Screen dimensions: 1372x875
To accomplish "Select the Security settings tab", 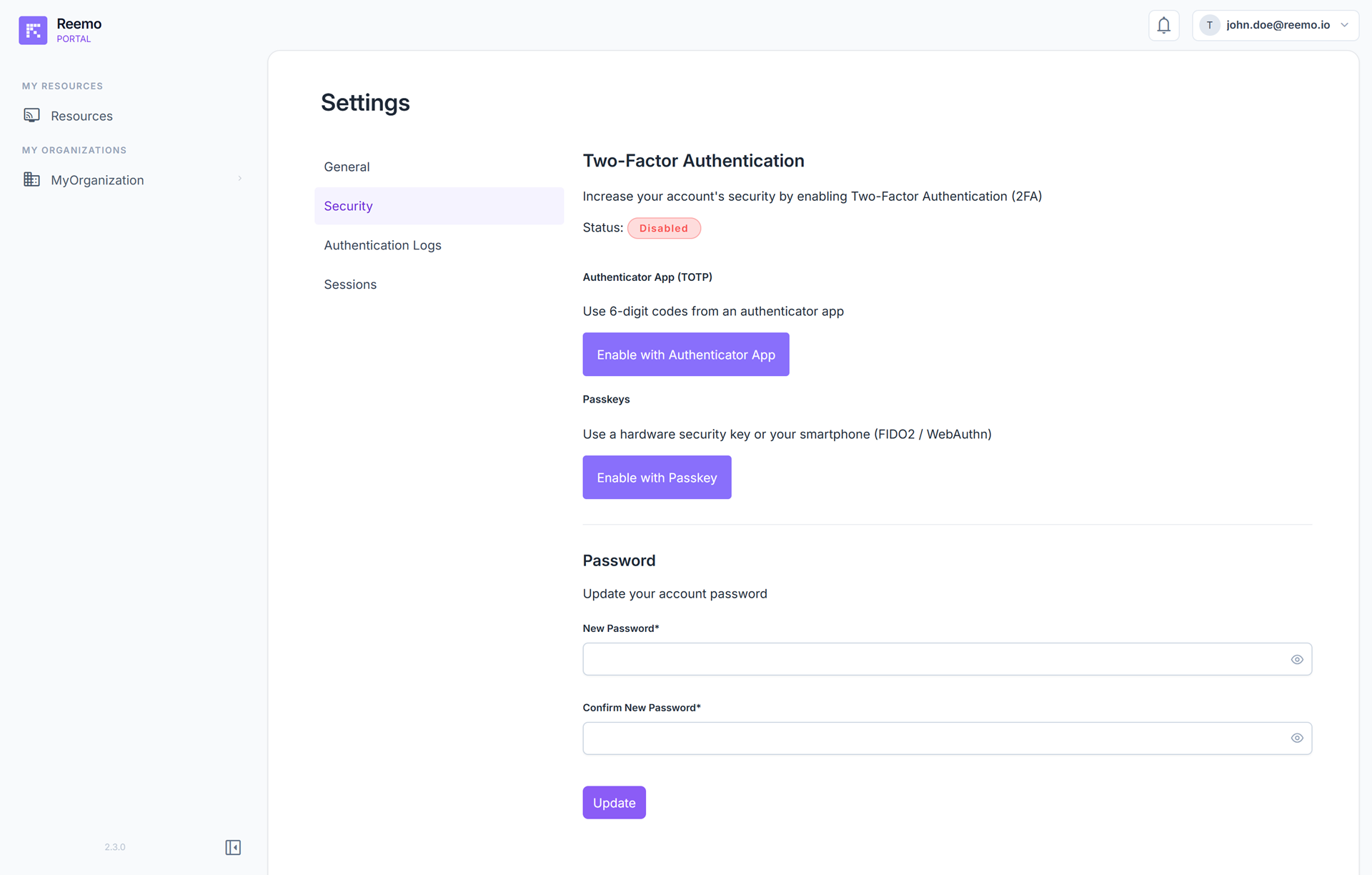I will (439, 206).
